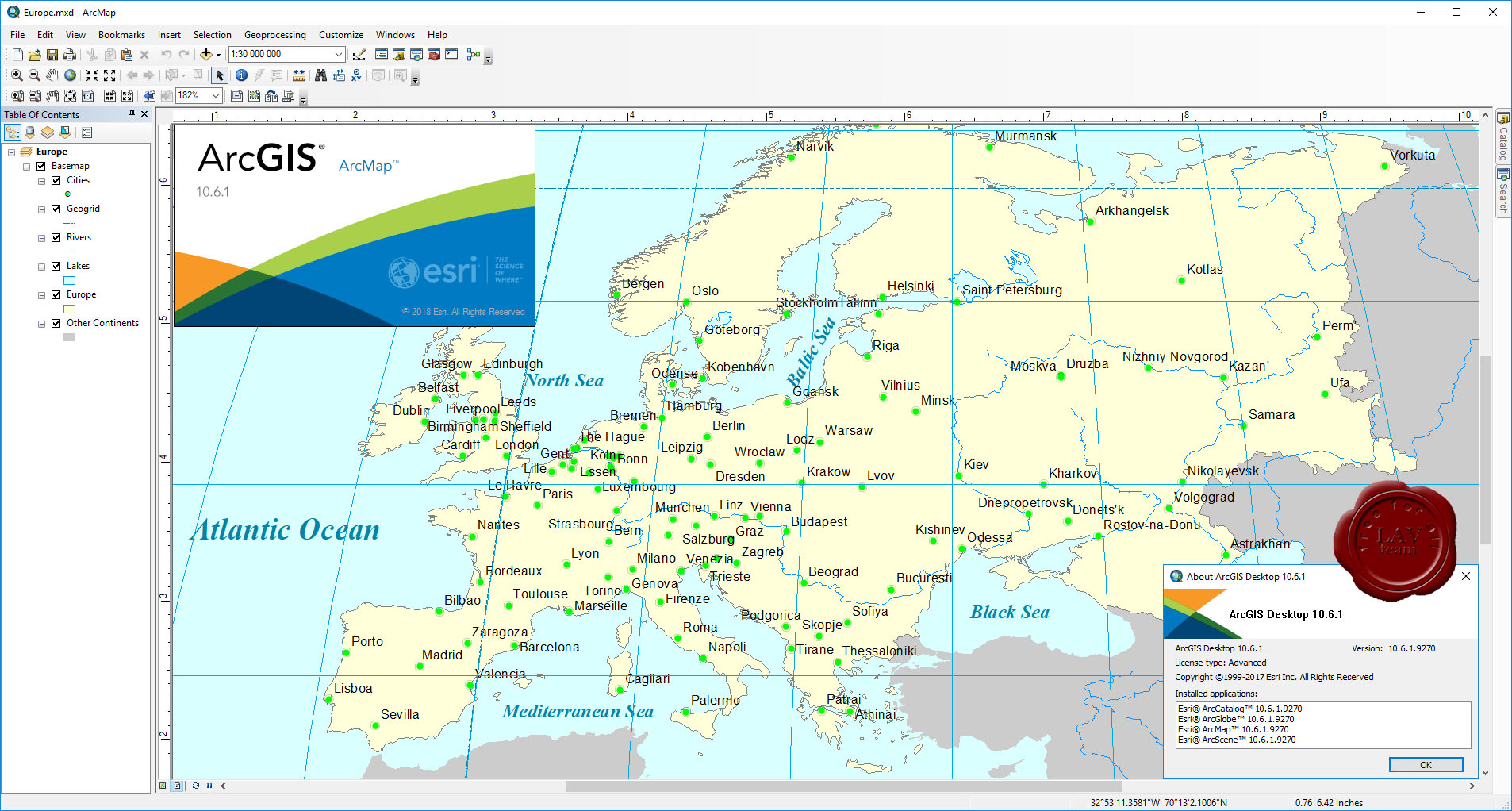Toggle Geogrid layer visibility checkbox
This screenshot has width=1512, height=811.
[56, 209]
